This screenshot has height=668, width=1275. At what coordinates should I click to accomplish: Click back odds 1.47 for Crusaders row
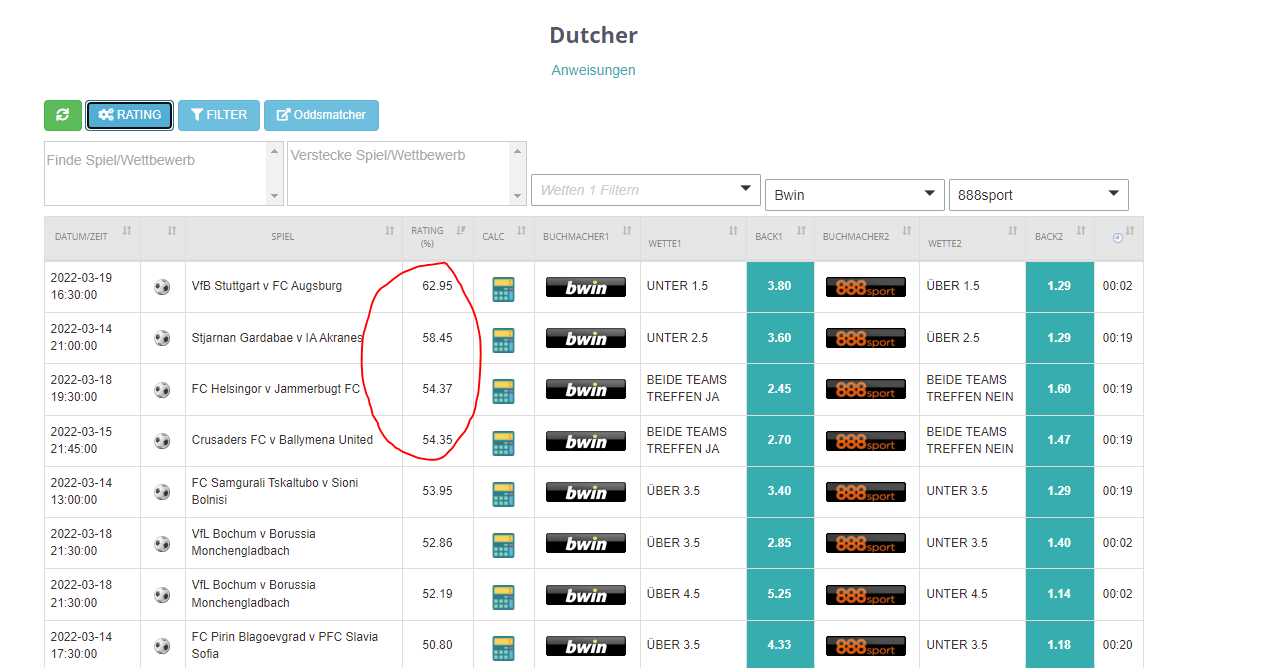click(1060, 441)
